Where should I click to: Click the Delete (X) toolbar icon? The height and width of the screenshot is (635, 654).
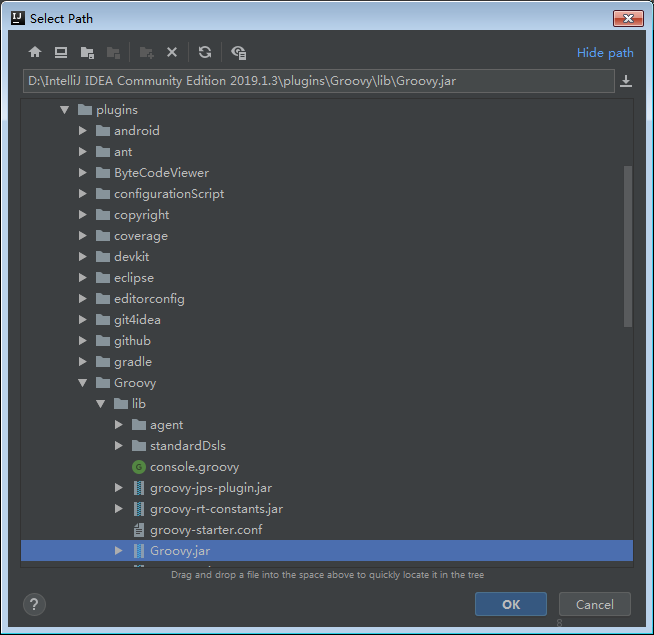tap(172, 52)
